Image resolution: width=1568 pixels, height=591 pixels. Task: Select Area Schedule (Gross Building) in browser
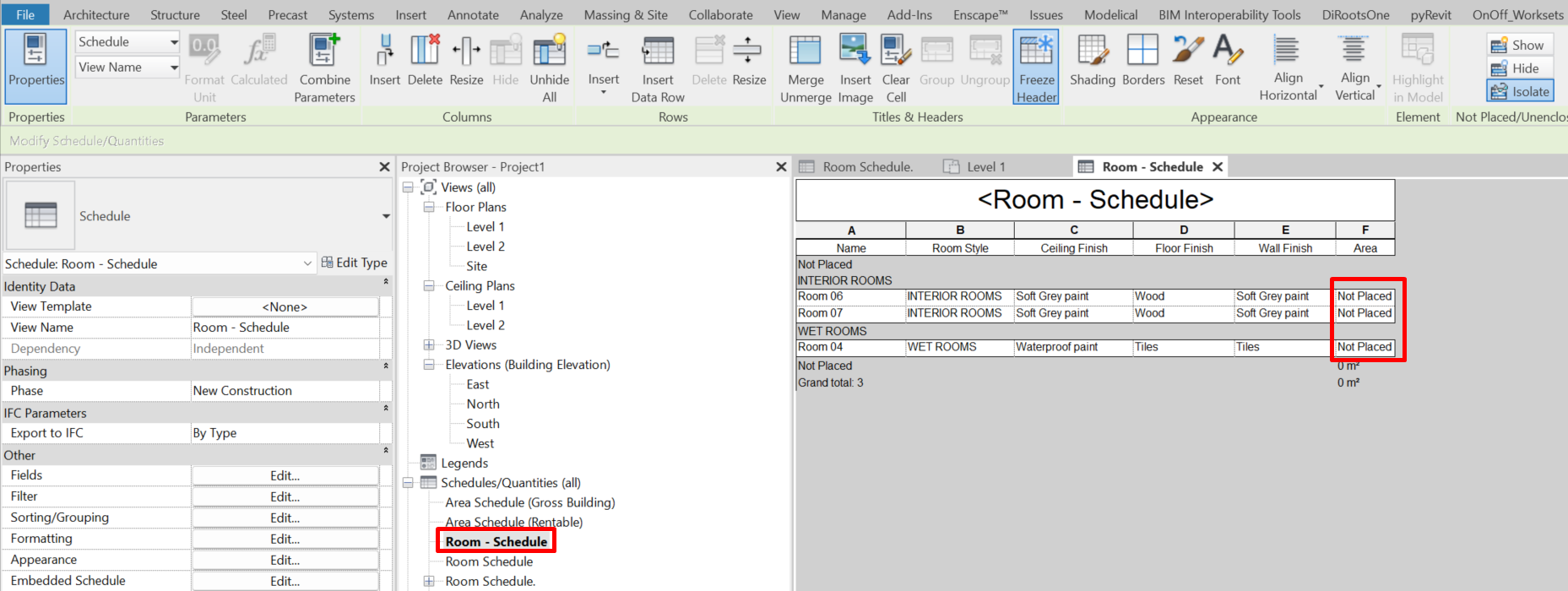[x=530, y=502]
